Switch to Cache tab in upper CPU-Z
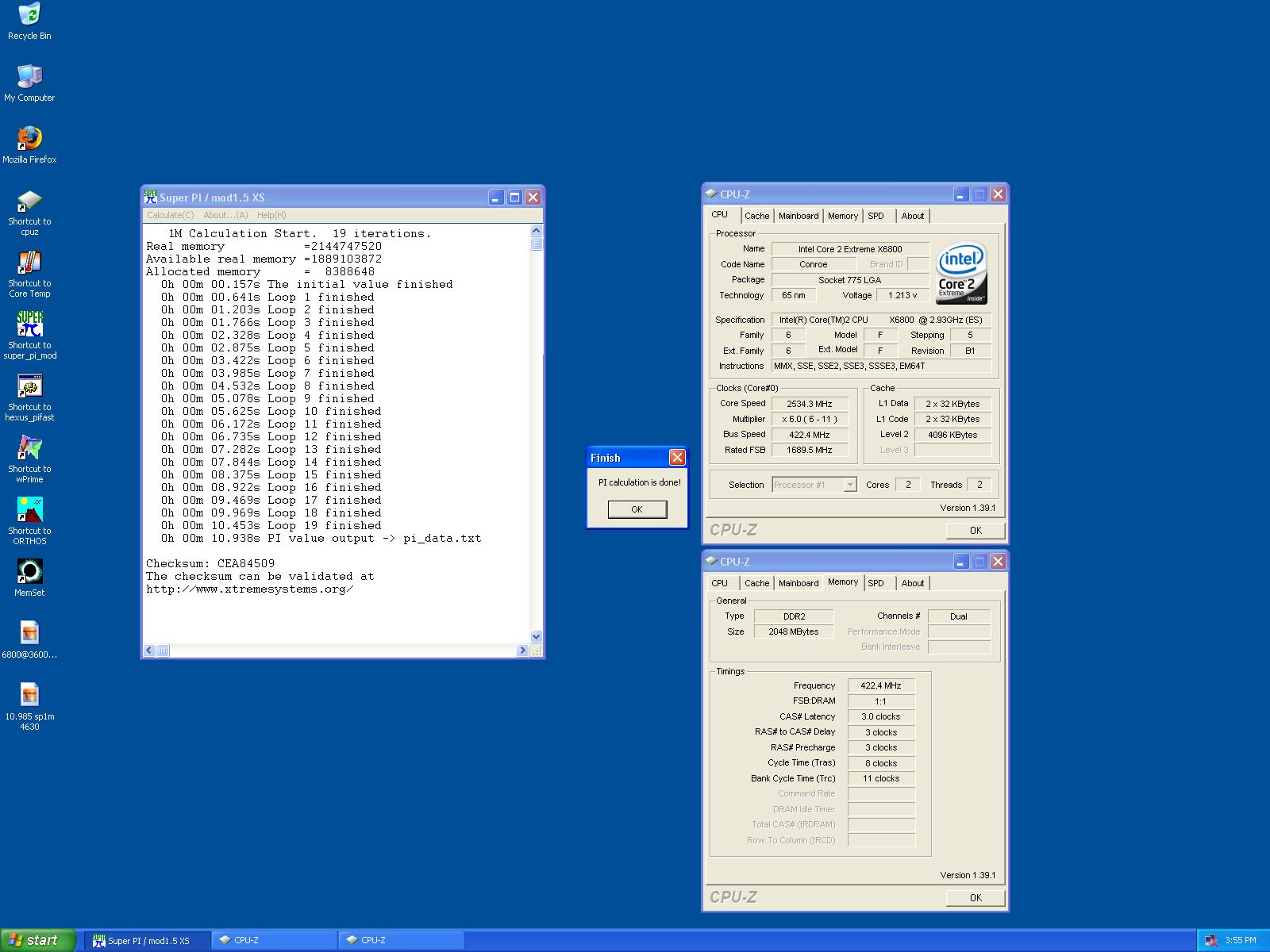1270x952 pixels. [756, 216]
